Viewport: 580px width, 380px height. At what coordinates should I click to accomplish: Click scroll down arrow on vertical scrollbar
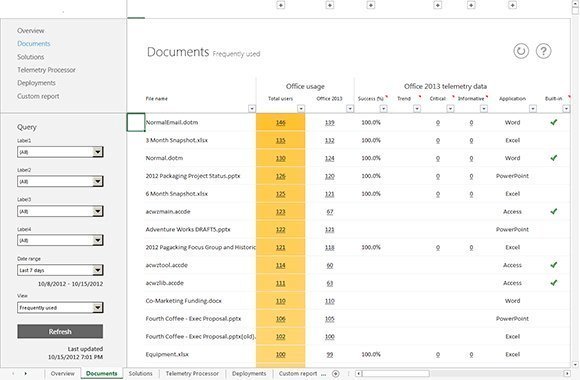pyautogui.click(x=575, y=364)
